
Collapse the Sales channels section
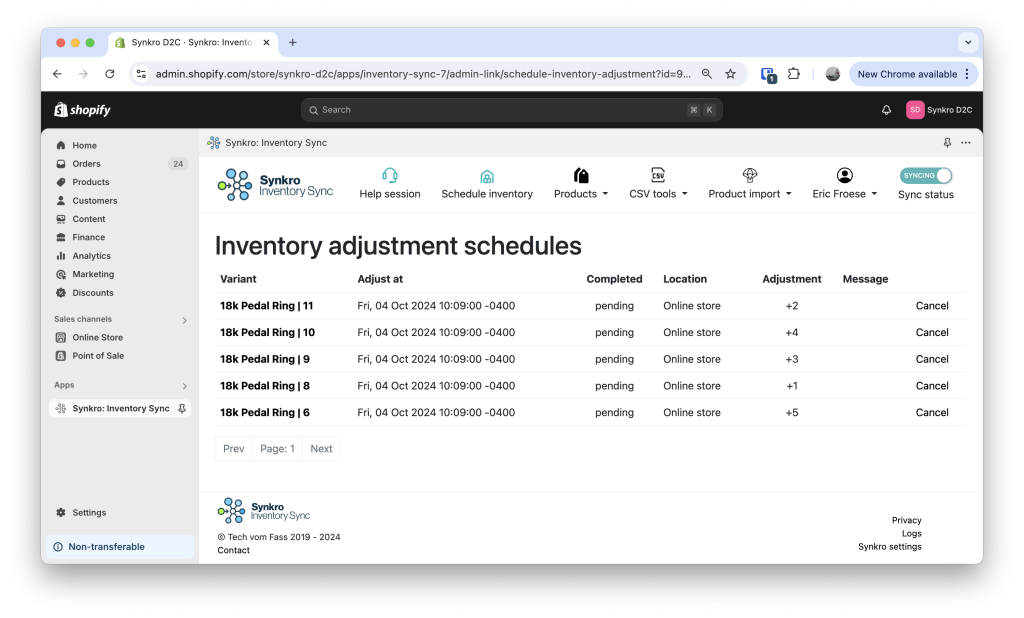[184, 318]
